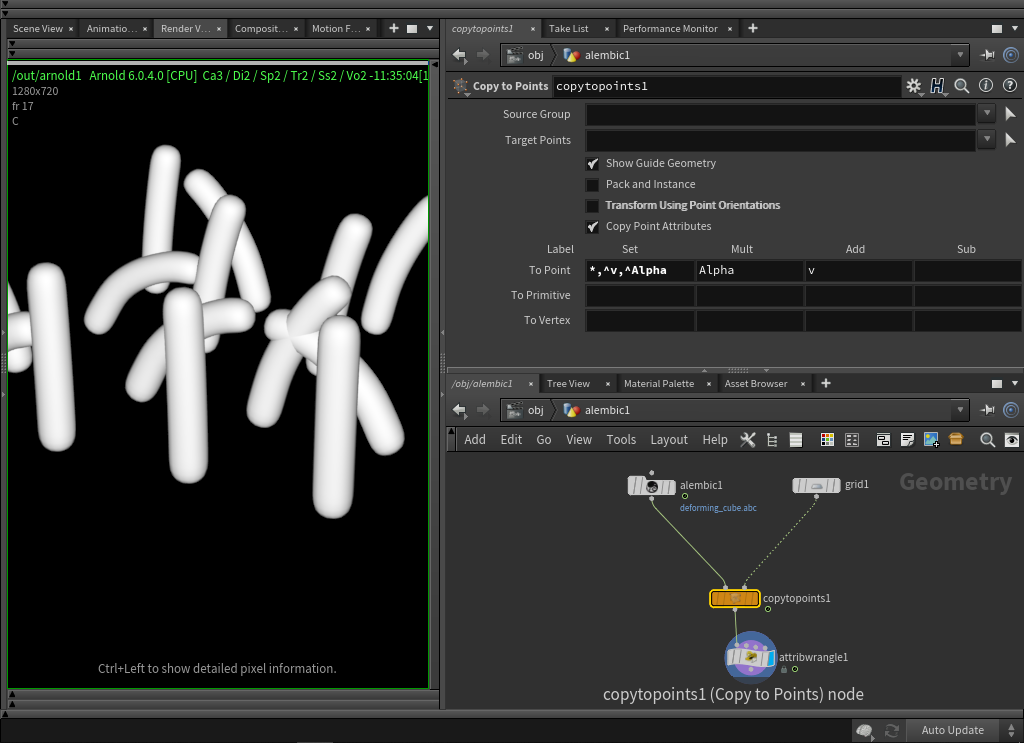
Task: Click the background image icon in network toolbar
Action: click(x=931, y=440)
